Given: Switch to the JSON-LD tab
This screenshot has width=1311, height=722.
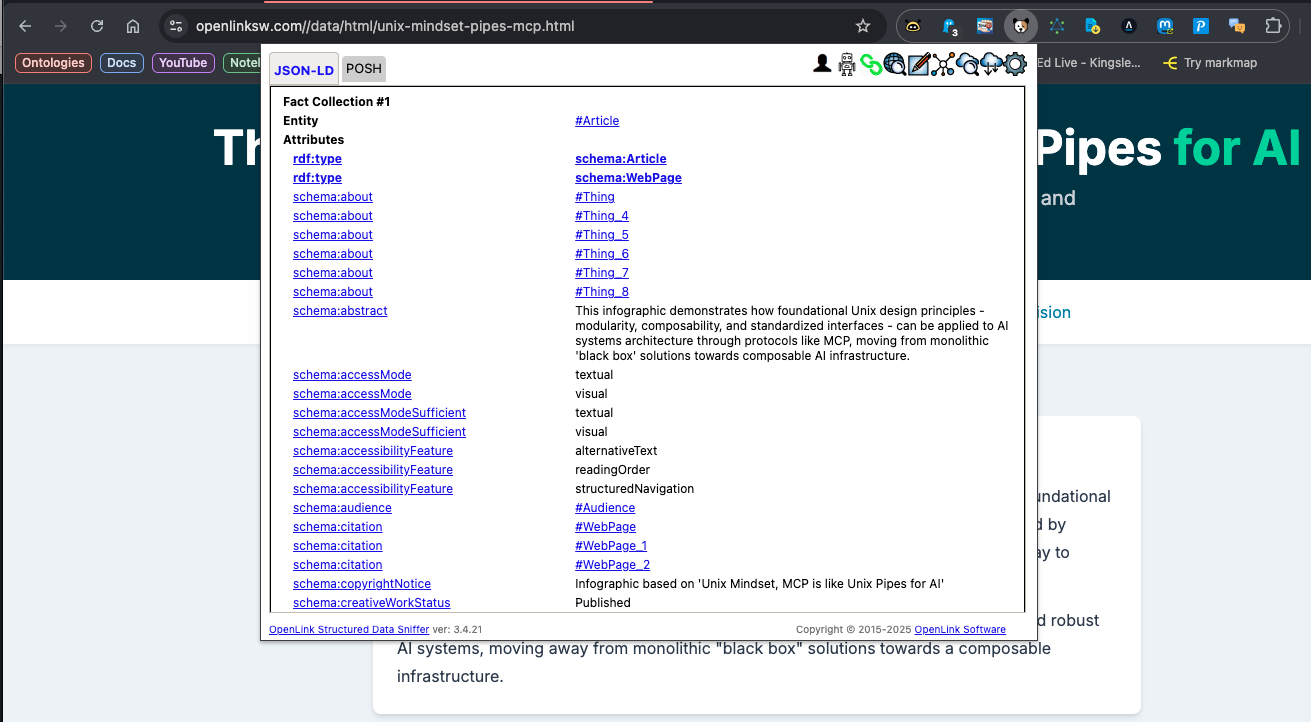Looking at the screenshot, I should point(304,69).
